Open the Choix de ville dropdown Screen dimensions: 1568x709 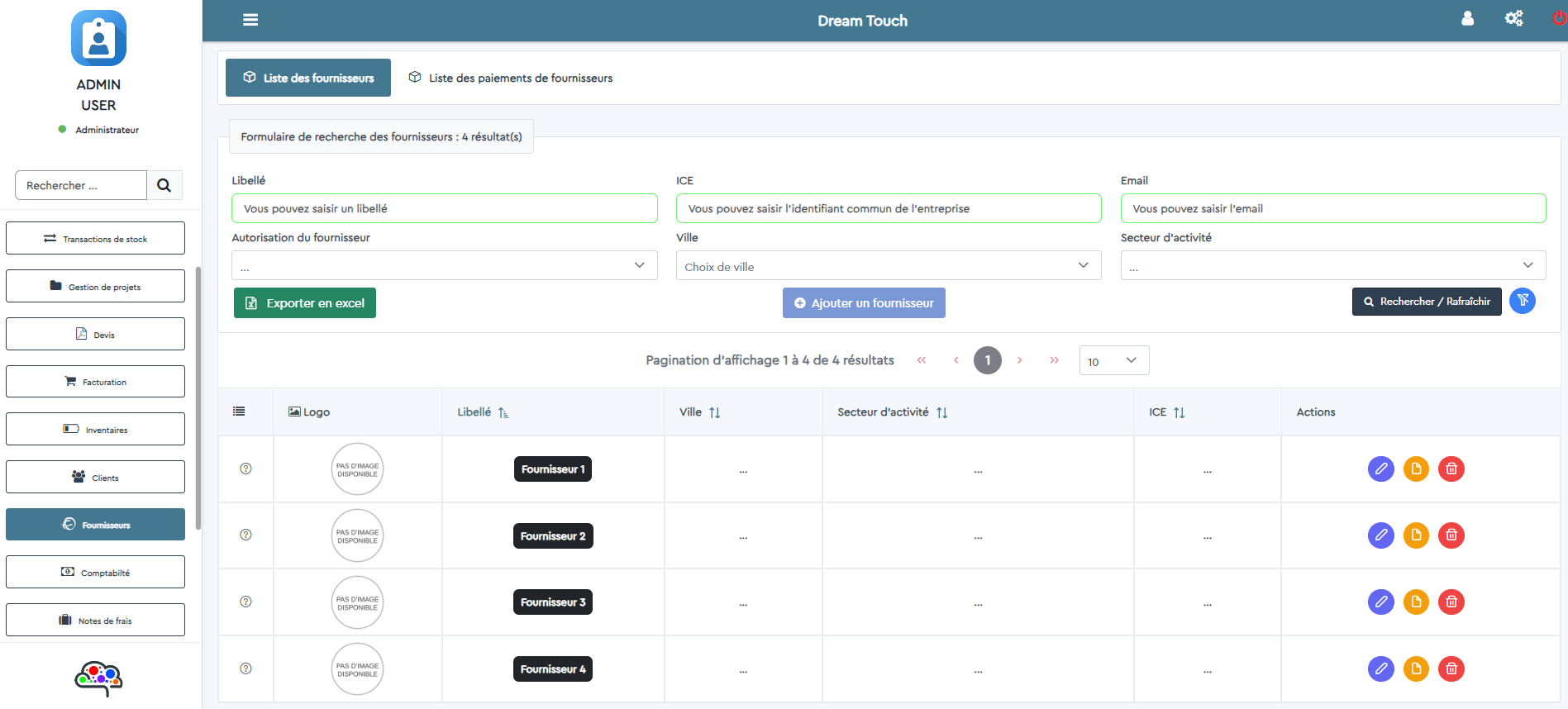(888, 265)
